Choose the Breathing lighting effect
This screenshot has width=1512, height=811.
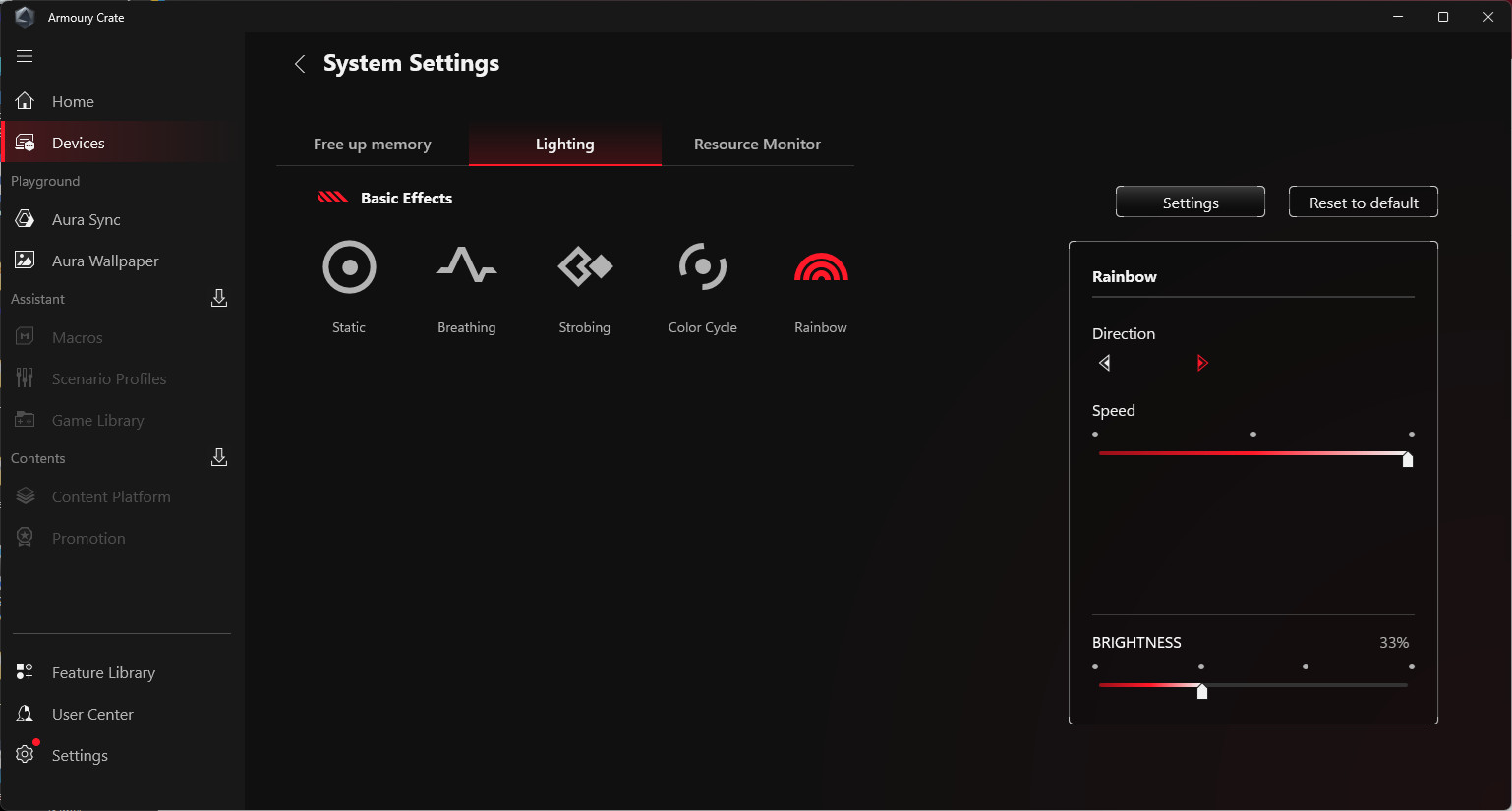coord(466,267)
